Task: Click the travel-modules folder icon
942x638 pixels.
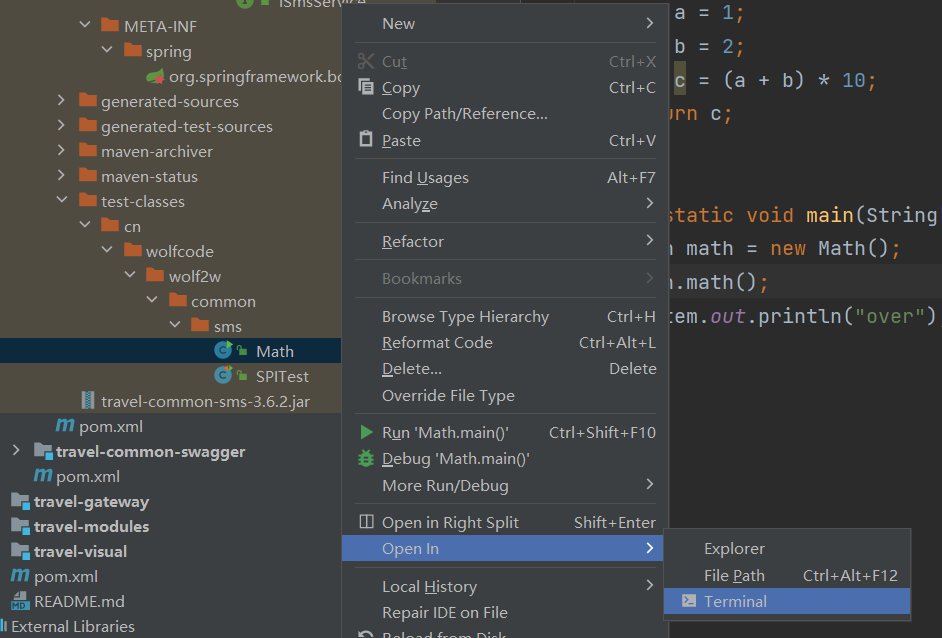Action: point(20,526)
